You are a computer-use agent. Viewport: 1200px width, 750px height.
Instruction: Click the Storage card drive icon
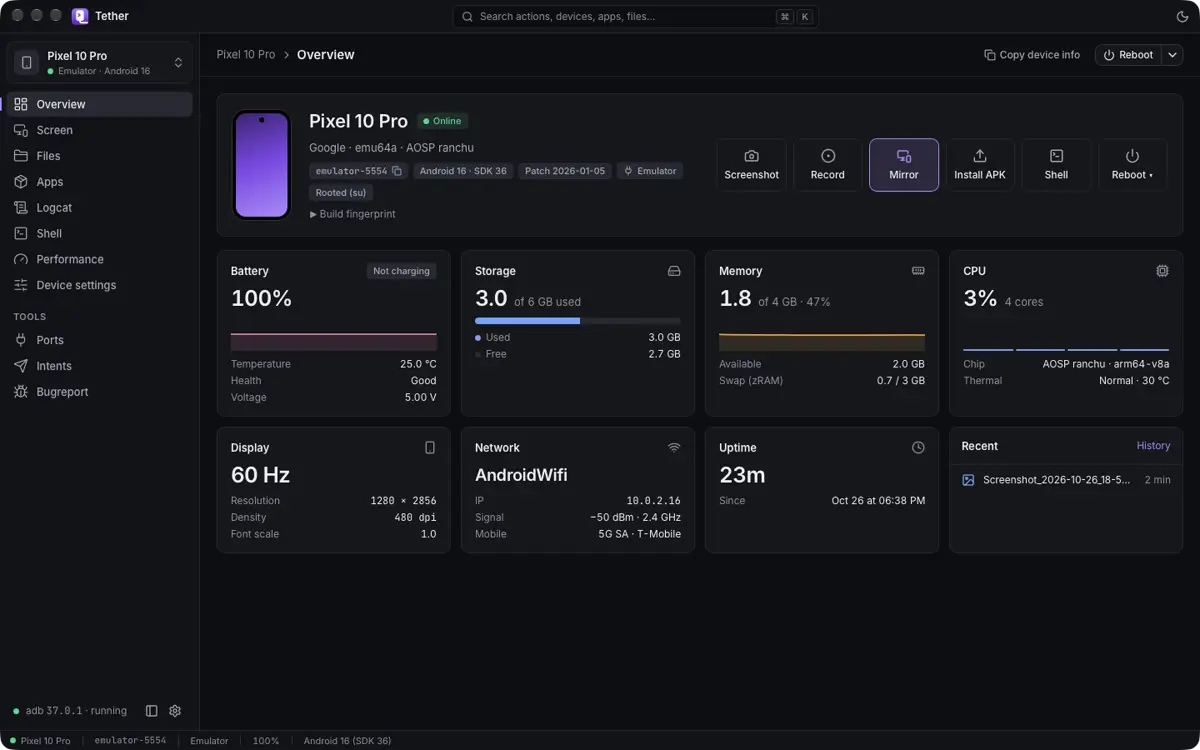click(674, 271)
